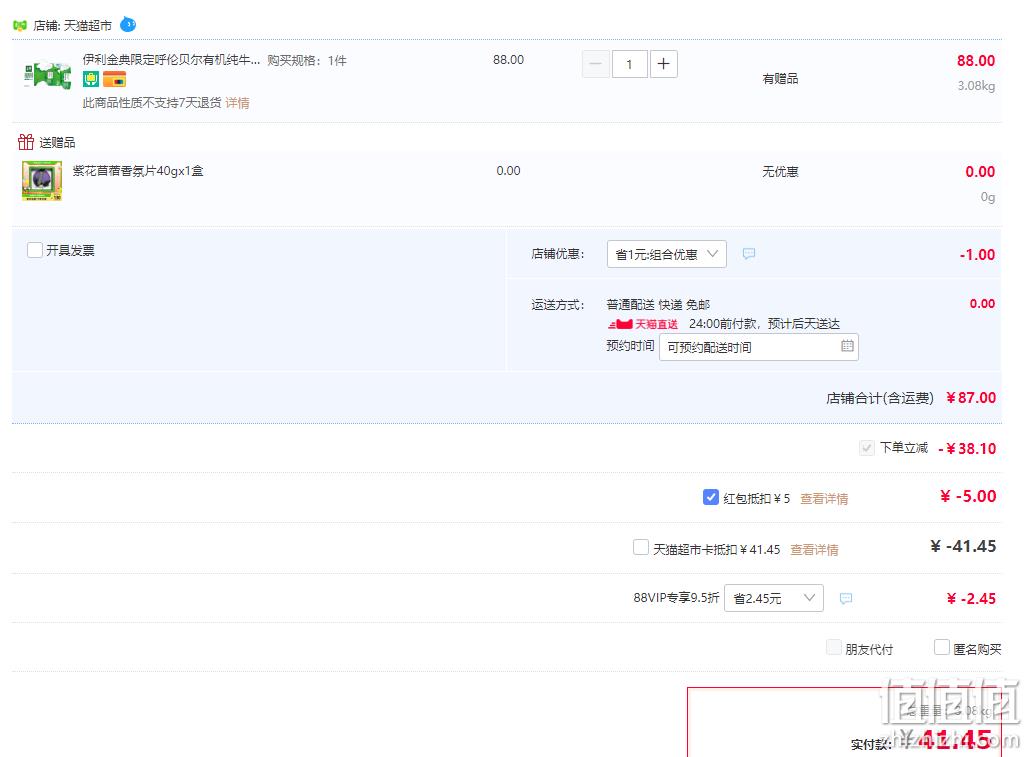Open 查看详情 link for 红包抵扣

pyautogui.click(x=824, y=499)
